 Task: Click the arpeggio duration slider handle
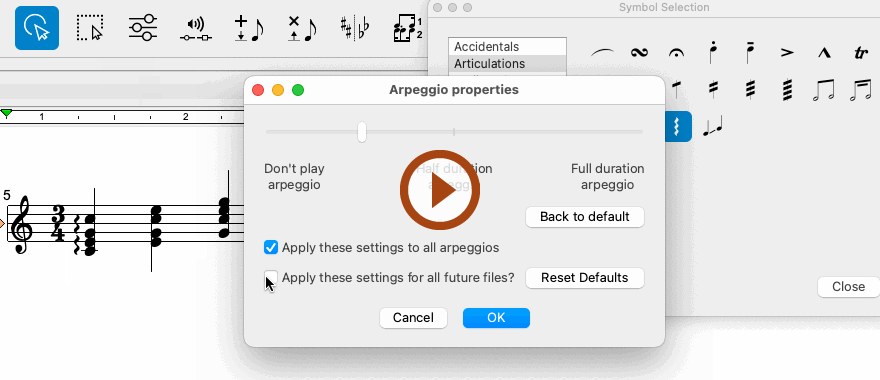pos(362,132)
